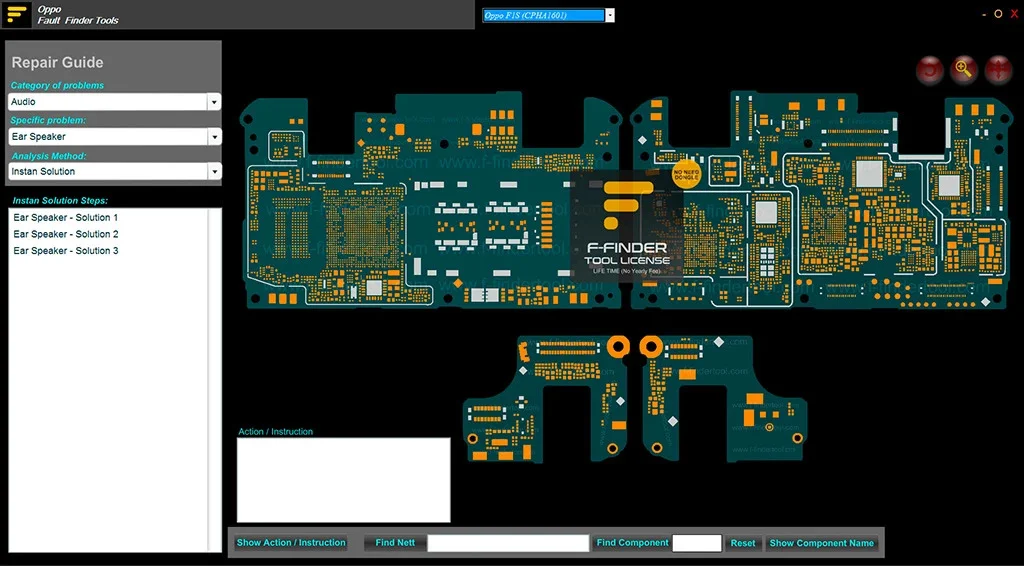This screenshot has height=566, width=1024.
Task: Click the zoom-in magnifier icon
Action: 963,70
